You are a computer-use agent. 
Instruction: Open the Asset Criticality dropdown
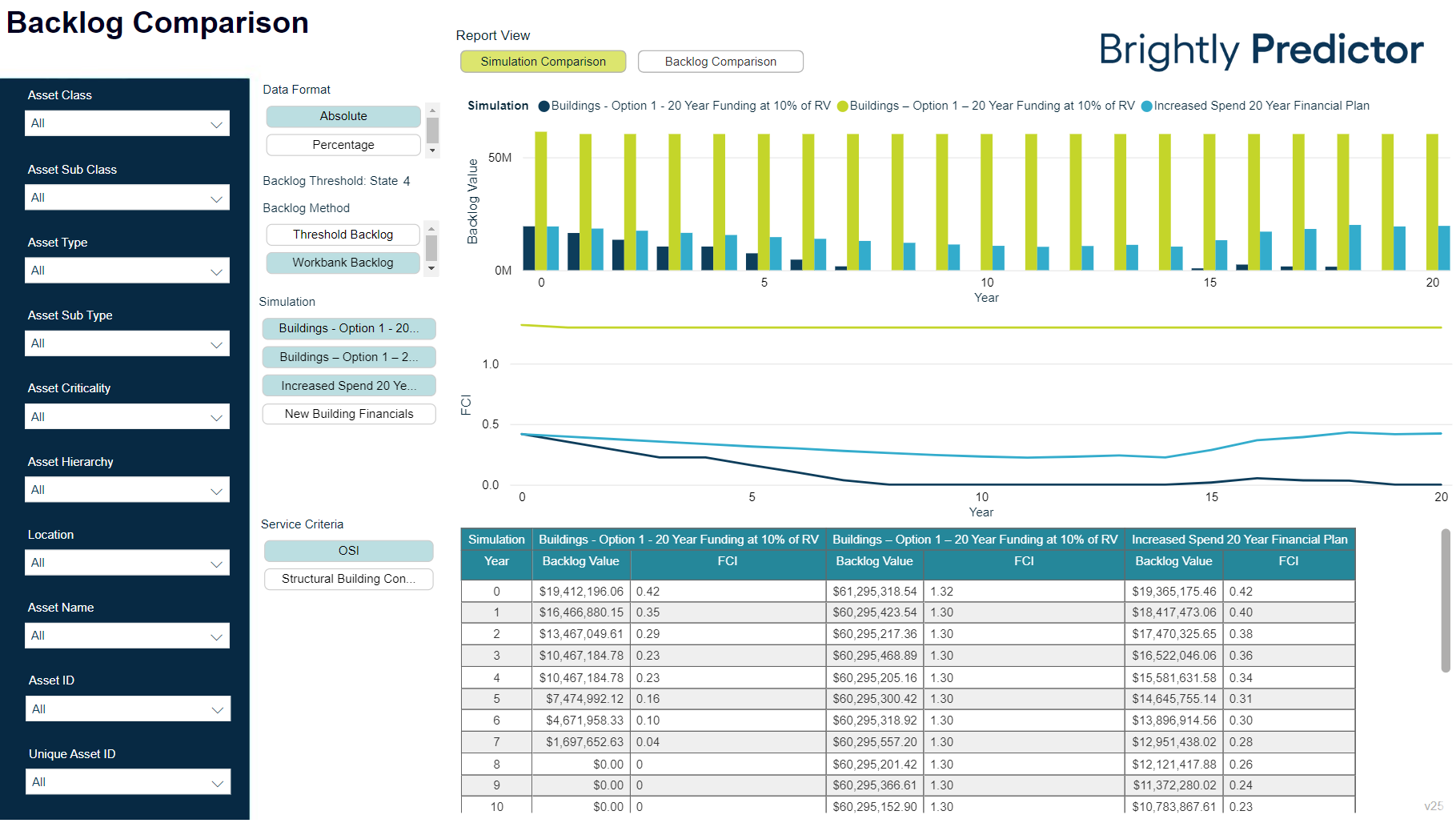[127, 417]
